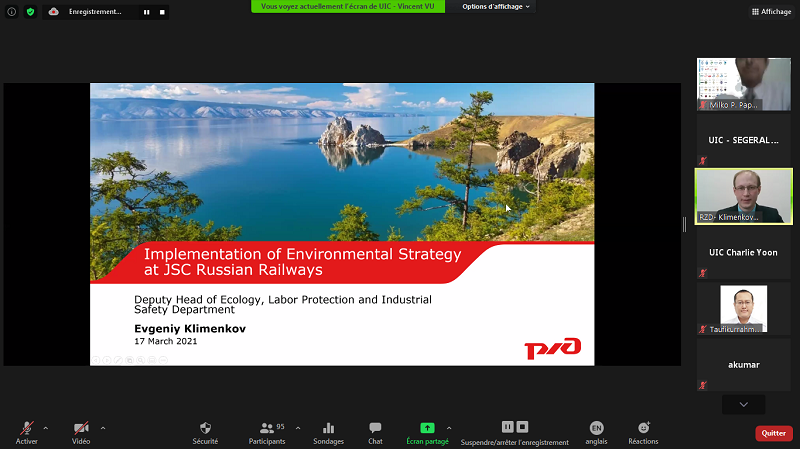Open the meeting information icon

[x=12, y=12]
